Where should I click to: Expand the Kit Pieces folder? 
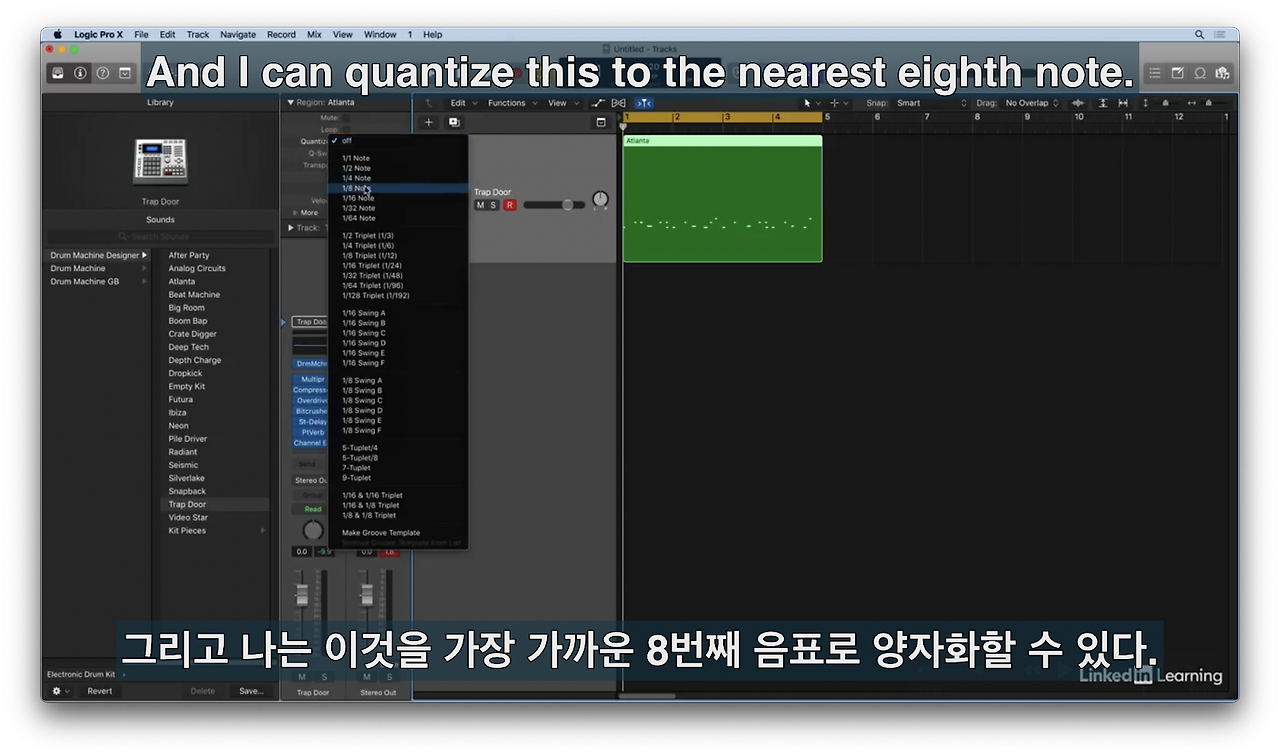264,531
